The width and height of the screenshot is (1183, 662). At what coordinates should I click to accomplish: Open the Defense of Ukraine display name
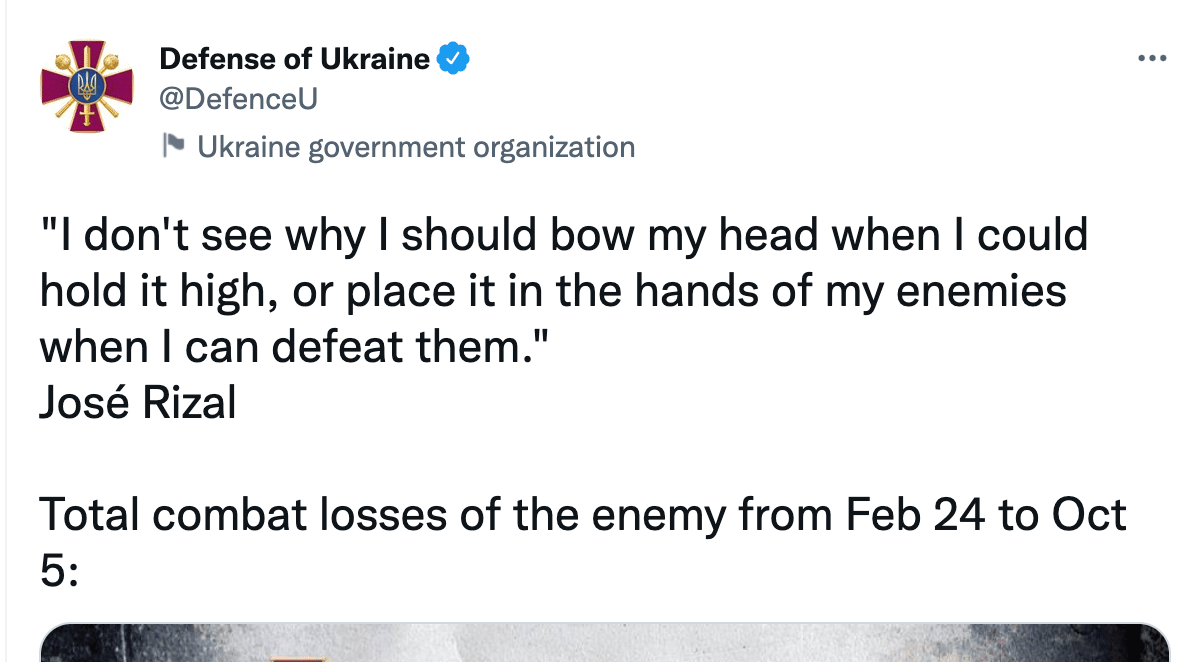294,59
